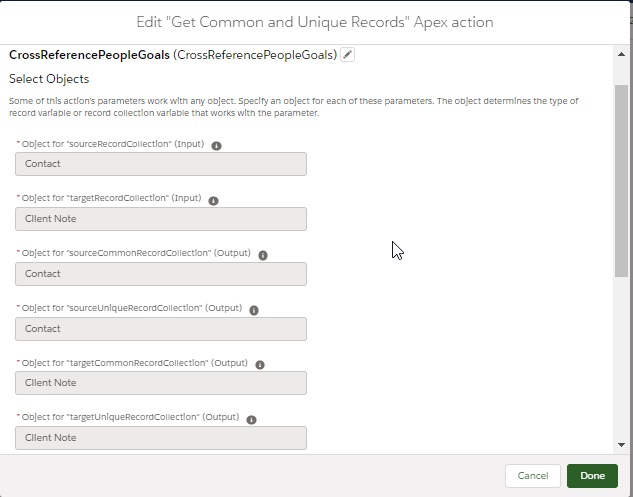
Task: Open info tooltip for sourceRecordCollection input
Action: (x=217, y=145)
